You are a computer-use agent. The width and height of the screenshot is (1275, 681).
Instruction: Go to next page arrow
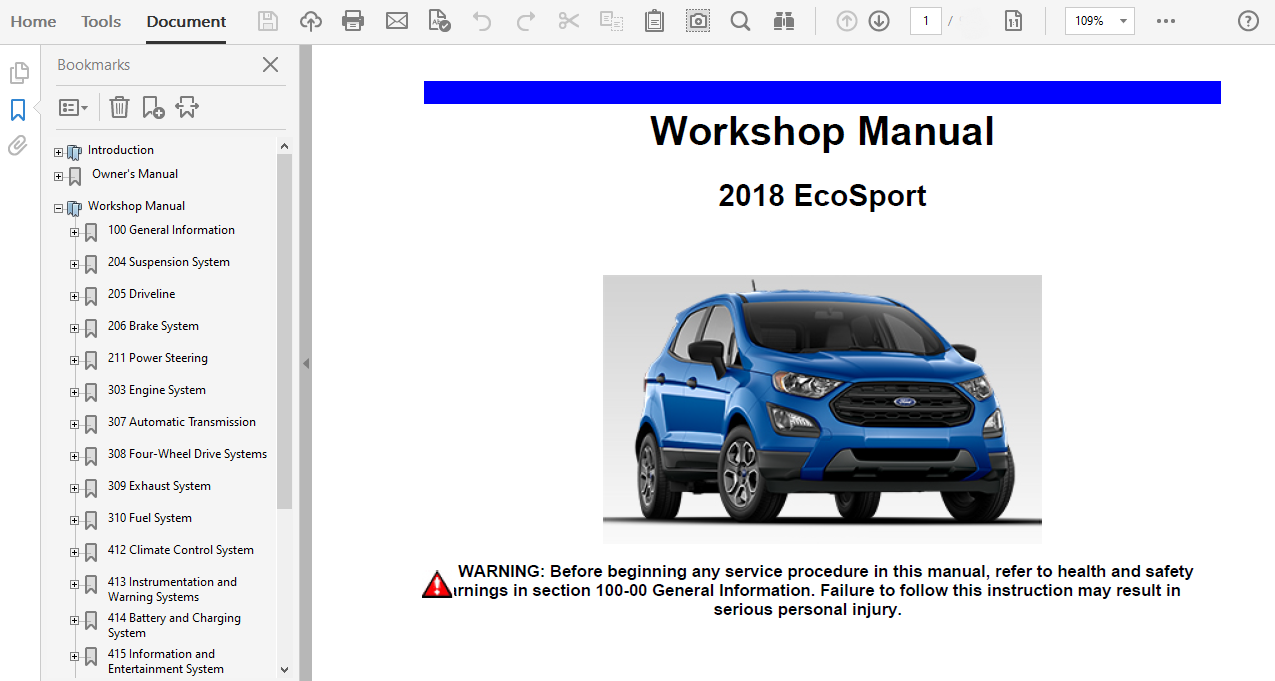(879, 21)
